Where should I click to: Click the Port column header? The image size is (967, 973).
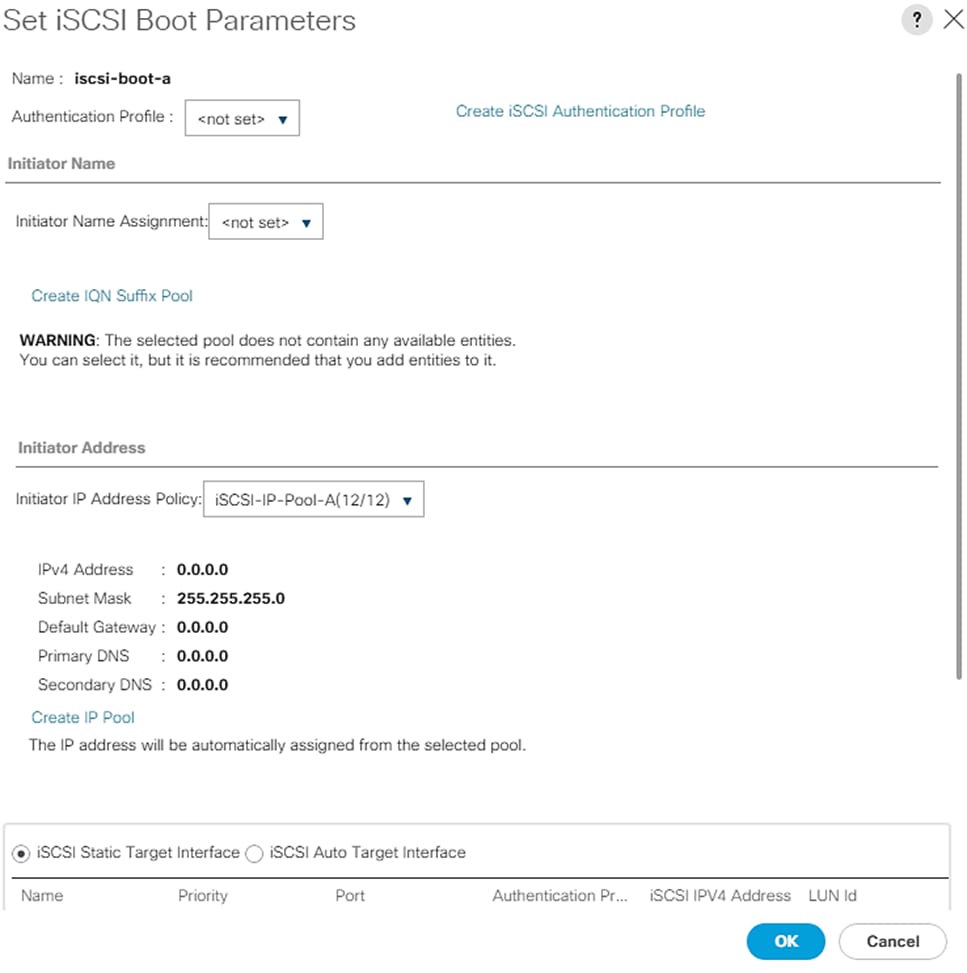coord(350,896)
